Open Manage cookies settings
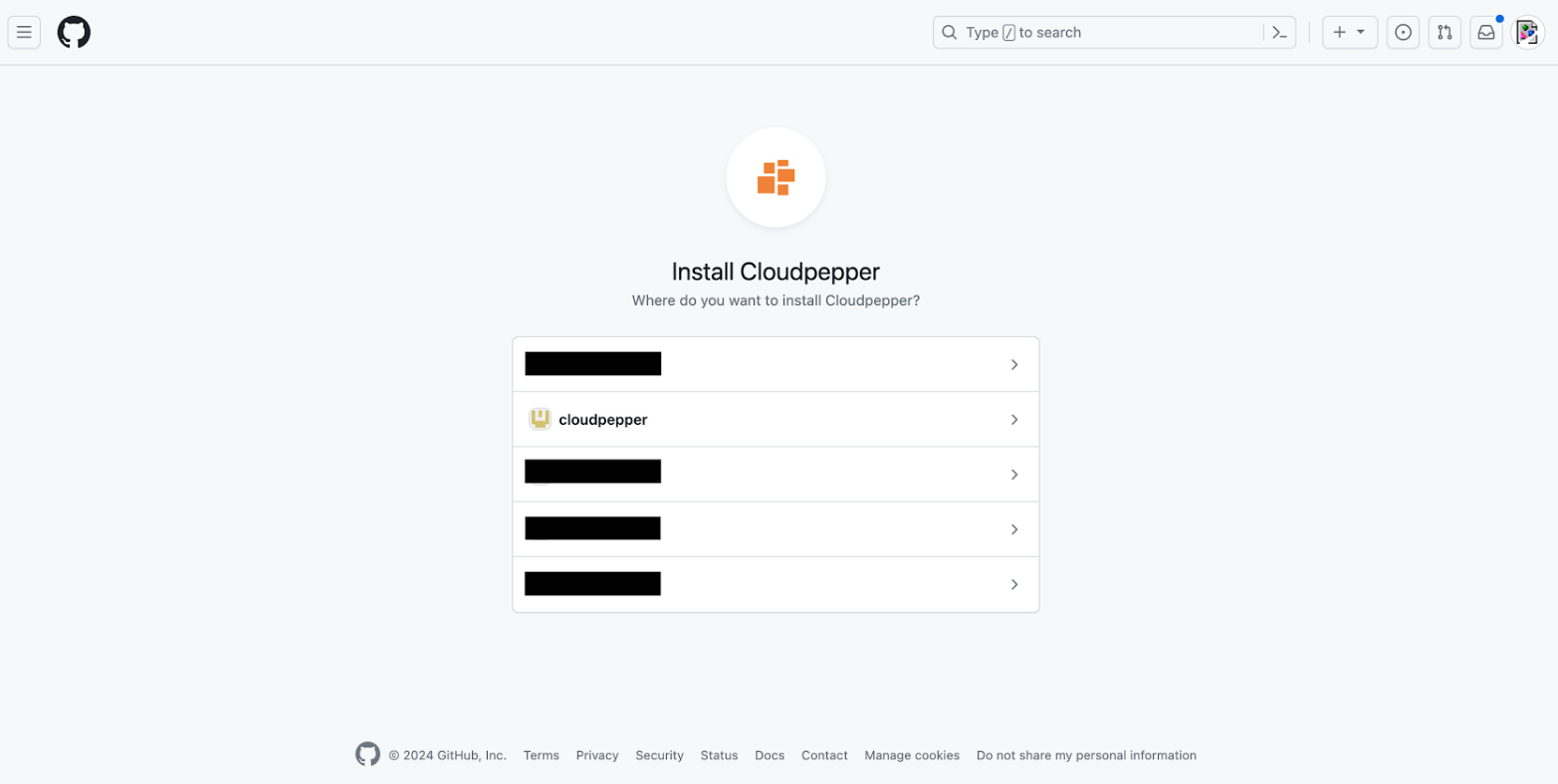 911,755
